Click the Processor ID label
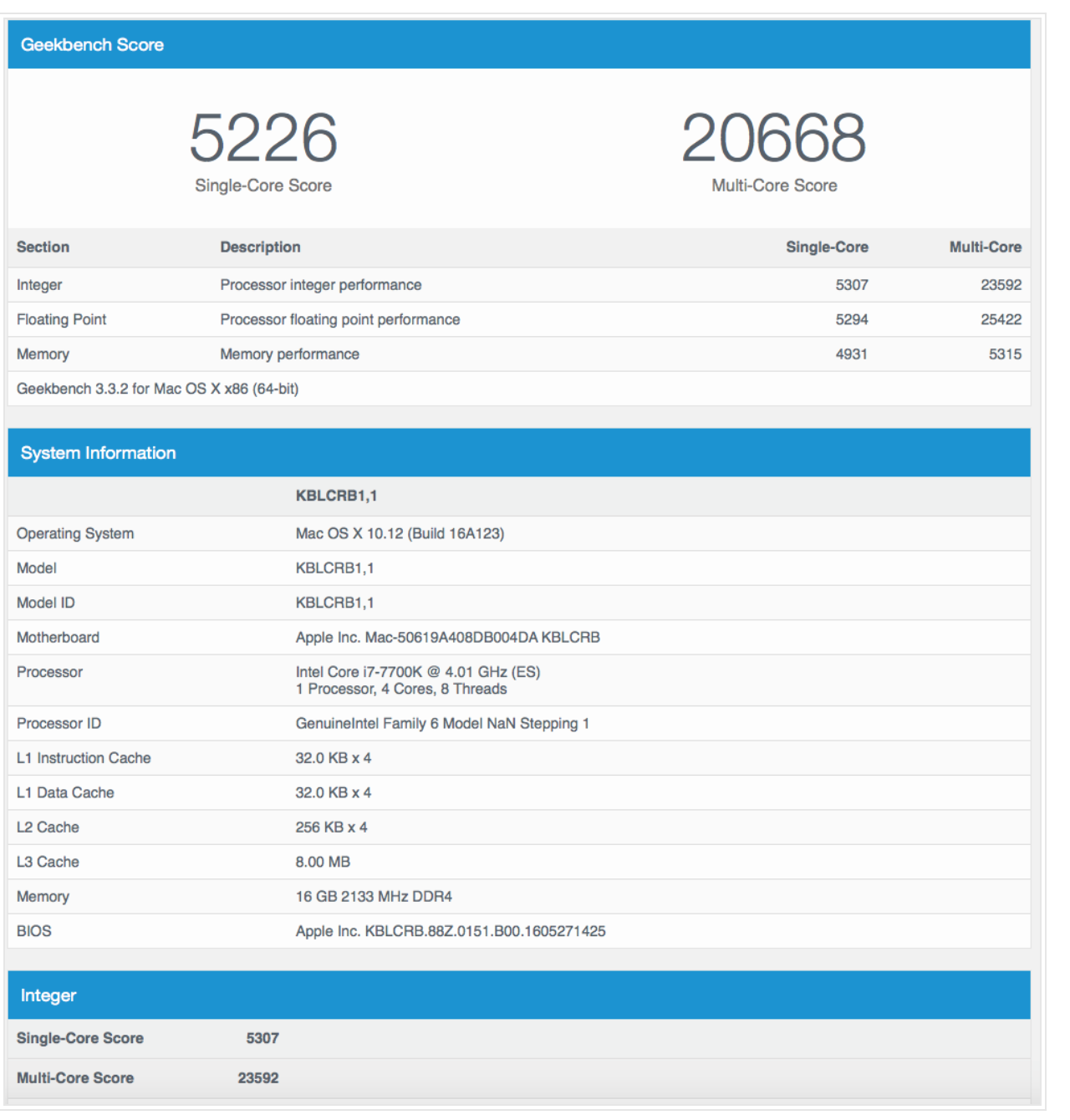 pyautogui.click(x=59, y=724)
